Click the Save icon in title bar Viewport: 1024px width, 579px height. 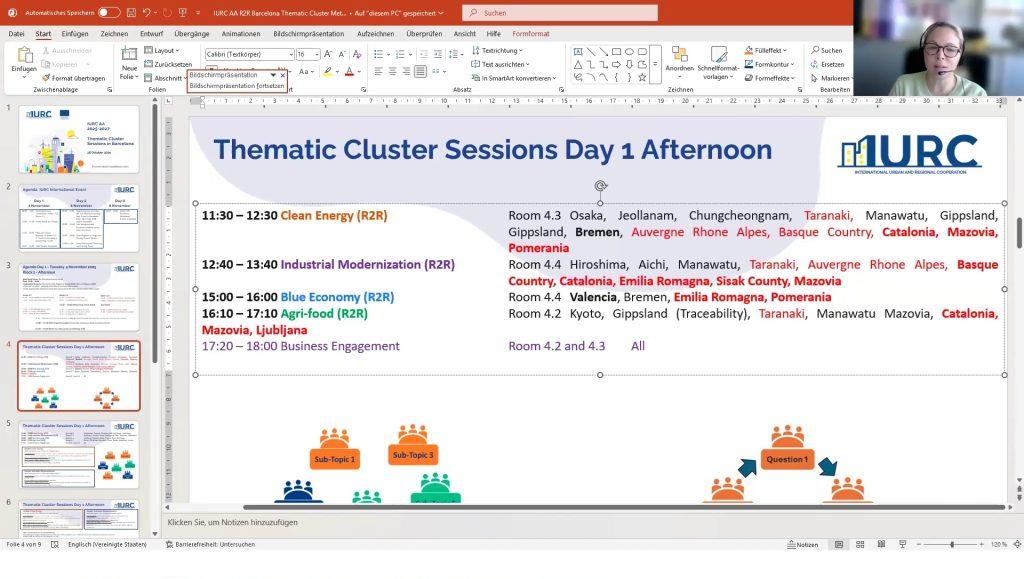(x=132, y=12)
